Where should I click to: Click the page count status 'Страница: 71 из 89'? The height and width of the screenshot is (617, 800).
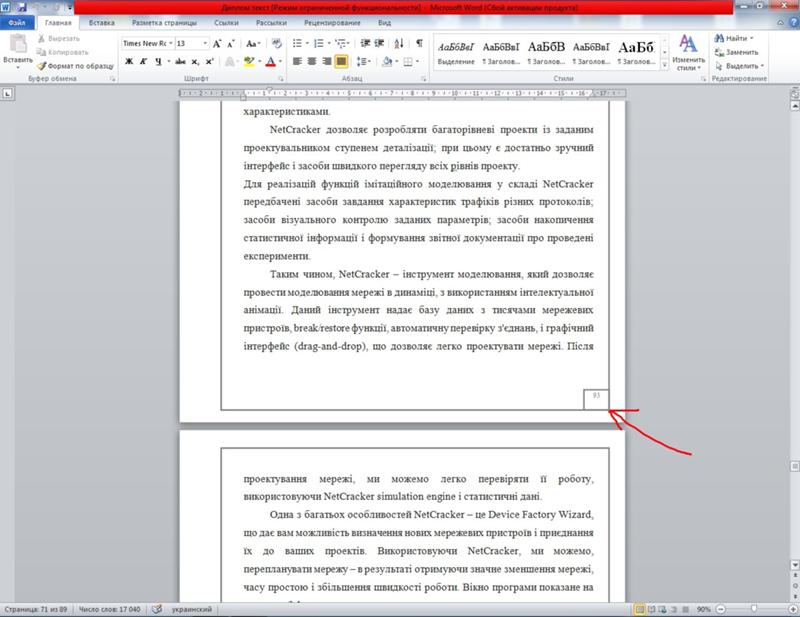click(x=36, y=609)
